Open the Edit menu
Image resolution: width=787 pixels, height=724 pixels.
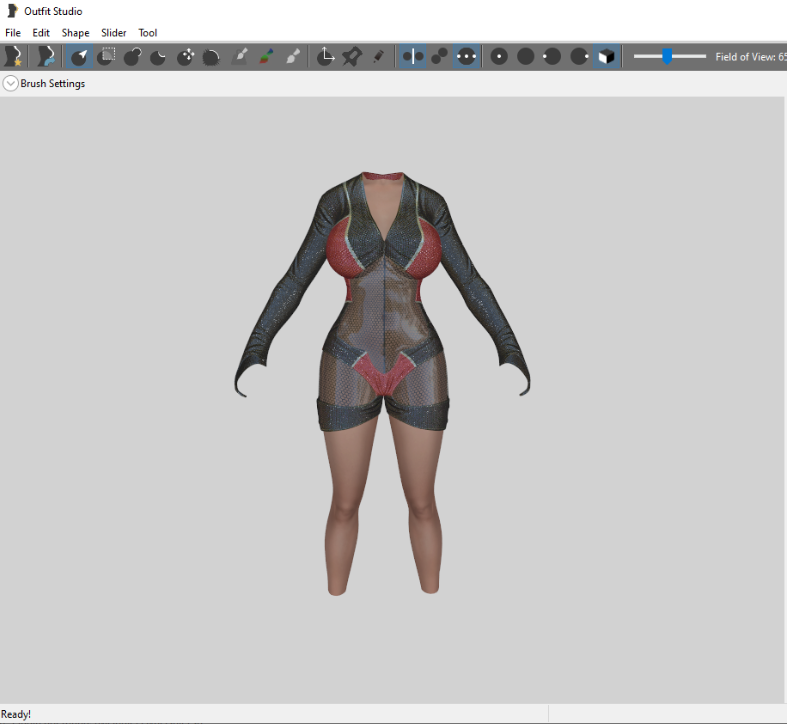[x=41, y=33]
